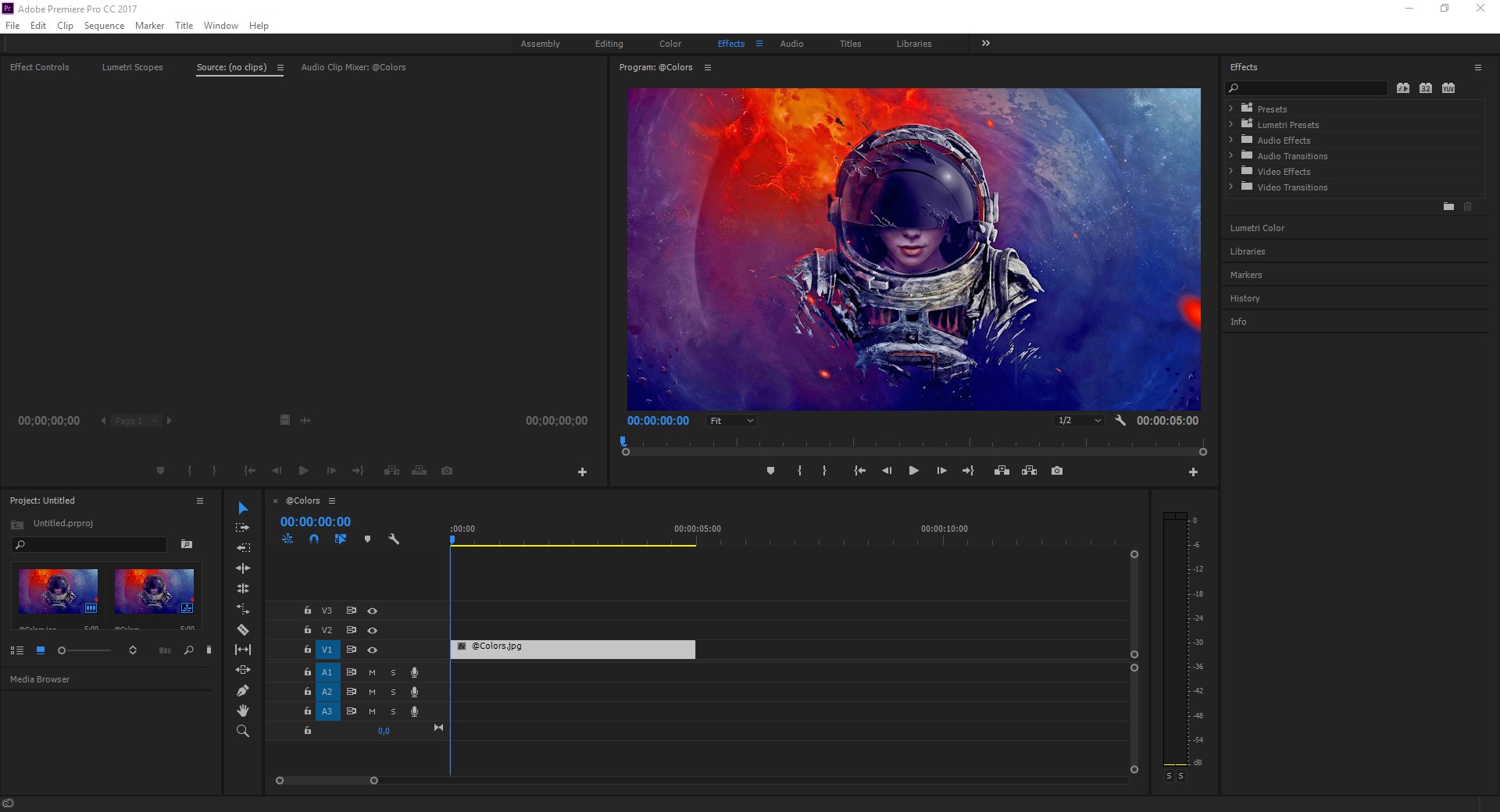Mute track A1
Viewport: 1500px width, 812px height.
(372, 672)
